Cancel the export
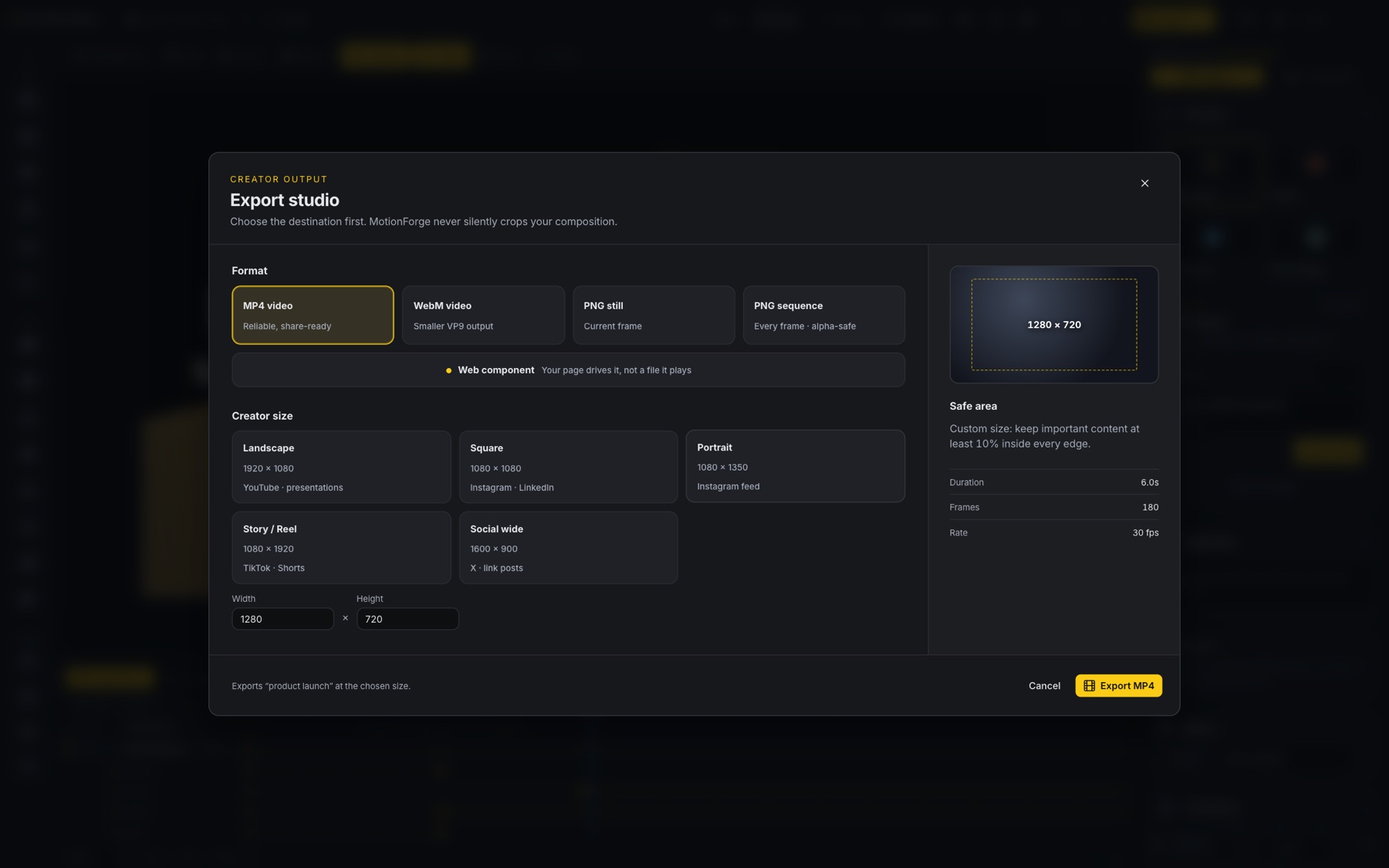The width and height of the screenshot is (1389, 868). (x=1044, y=685)
